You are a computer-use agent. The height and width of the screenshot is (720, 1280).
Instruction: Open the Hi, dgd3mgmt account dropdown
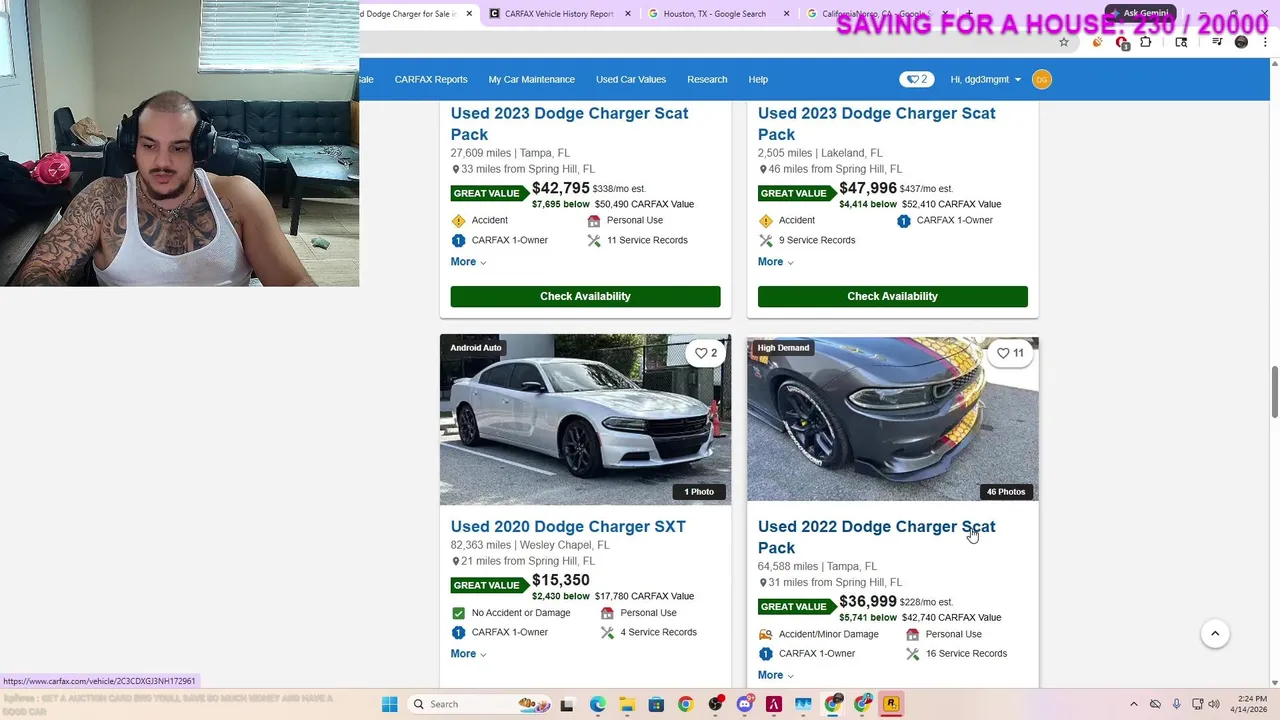click(985, 79)
